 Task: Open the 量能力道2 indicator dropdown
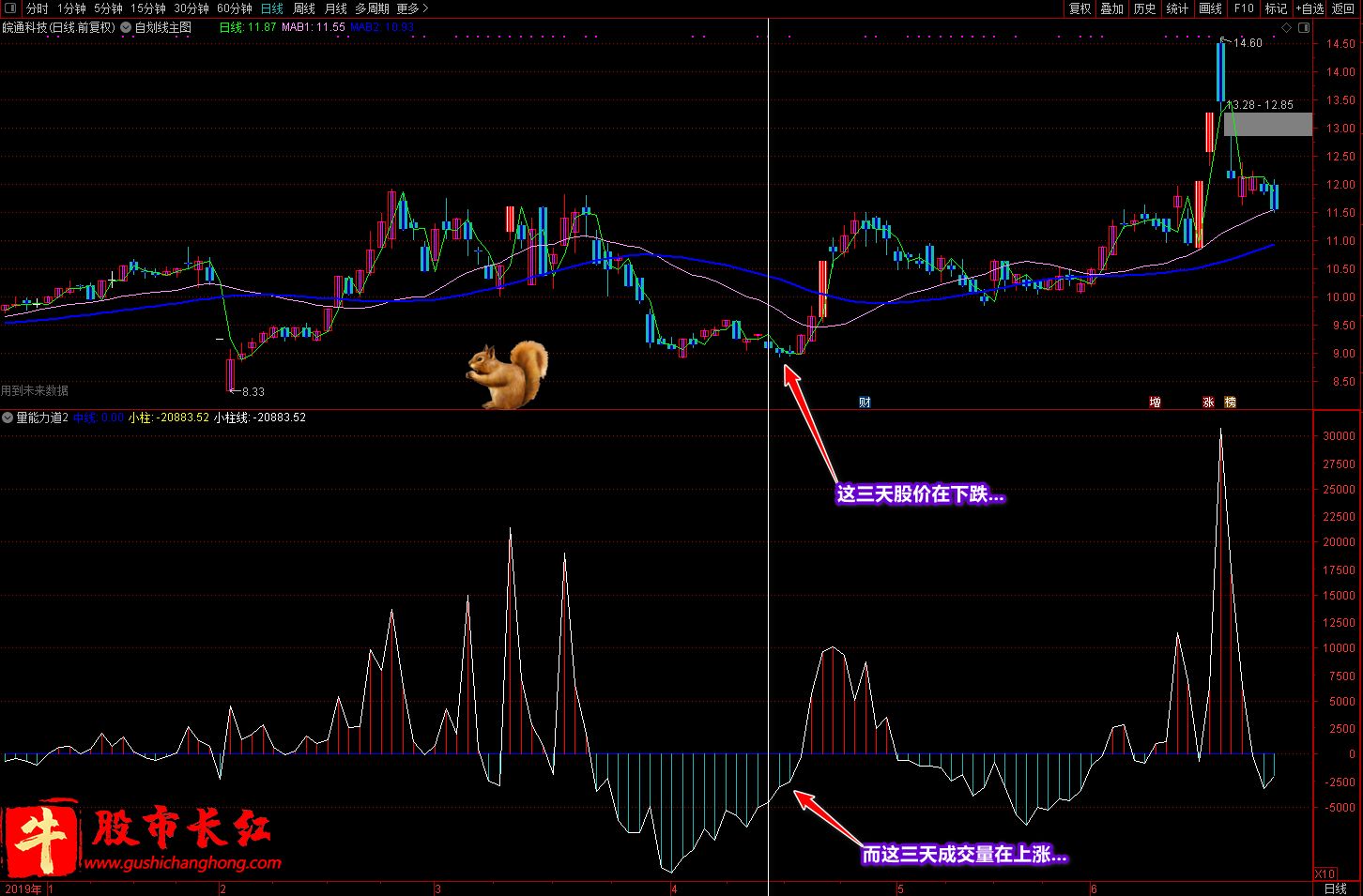click(8, 418)
